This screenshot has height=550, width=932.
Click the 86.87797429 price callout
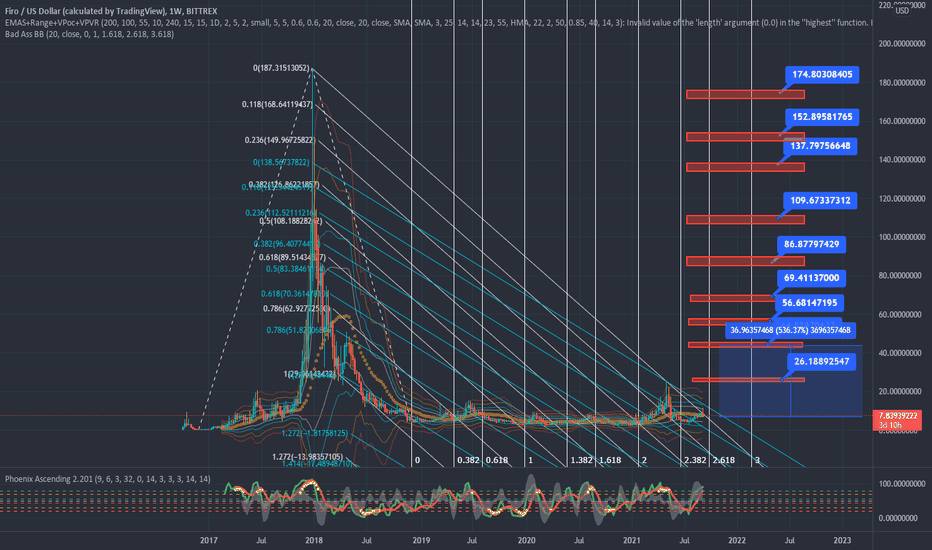point(811,244)
